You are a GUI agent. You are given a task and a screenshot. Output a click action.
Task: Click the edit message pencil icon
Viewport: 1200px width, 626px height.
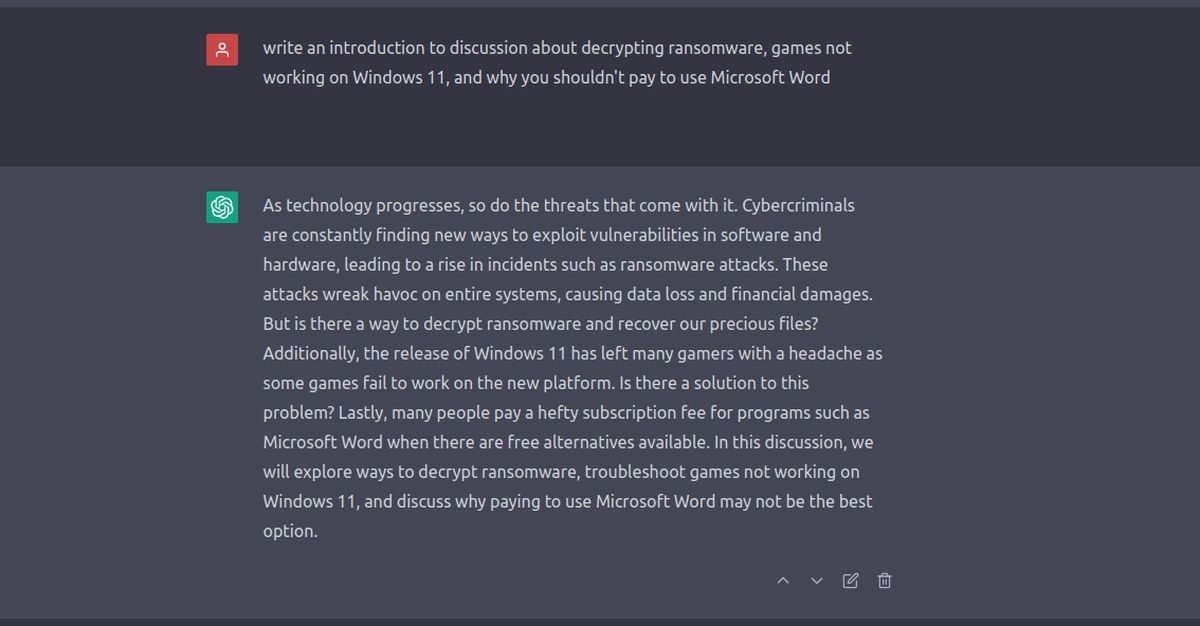click(x=850, y=580)
